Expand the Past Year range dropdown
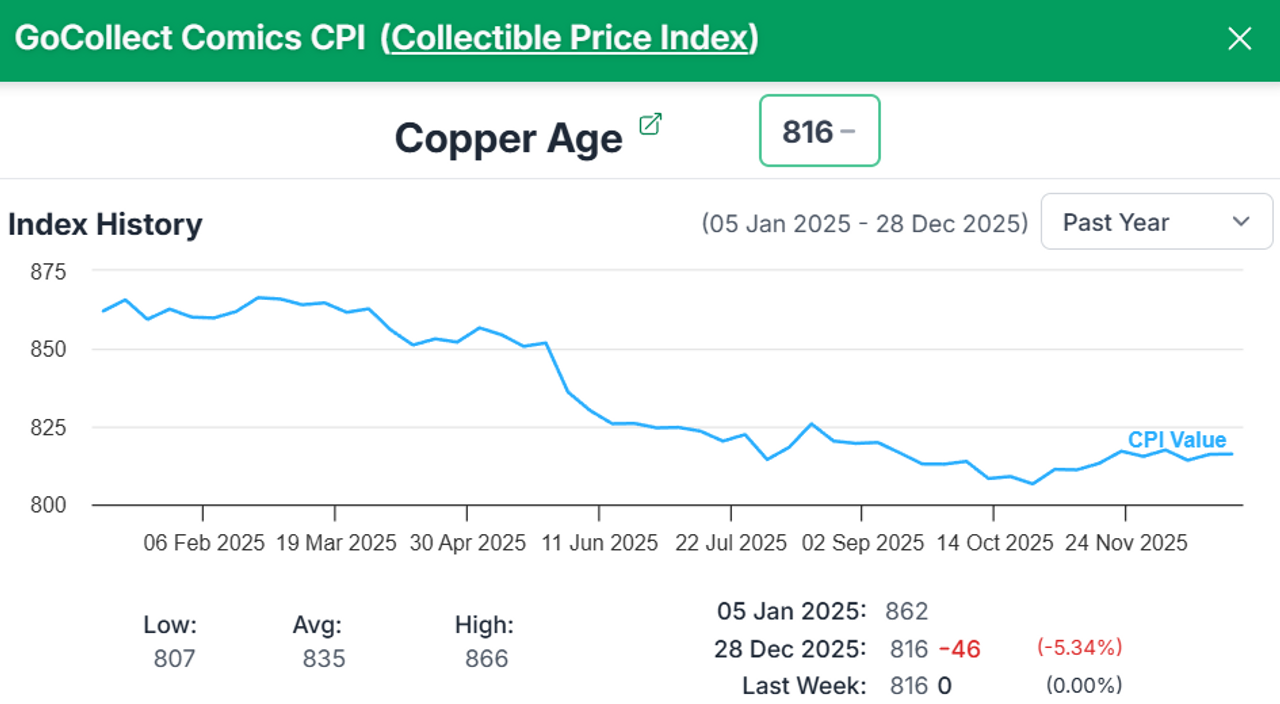Screen dimensions: 1280x704 (x=1156, y=222)
